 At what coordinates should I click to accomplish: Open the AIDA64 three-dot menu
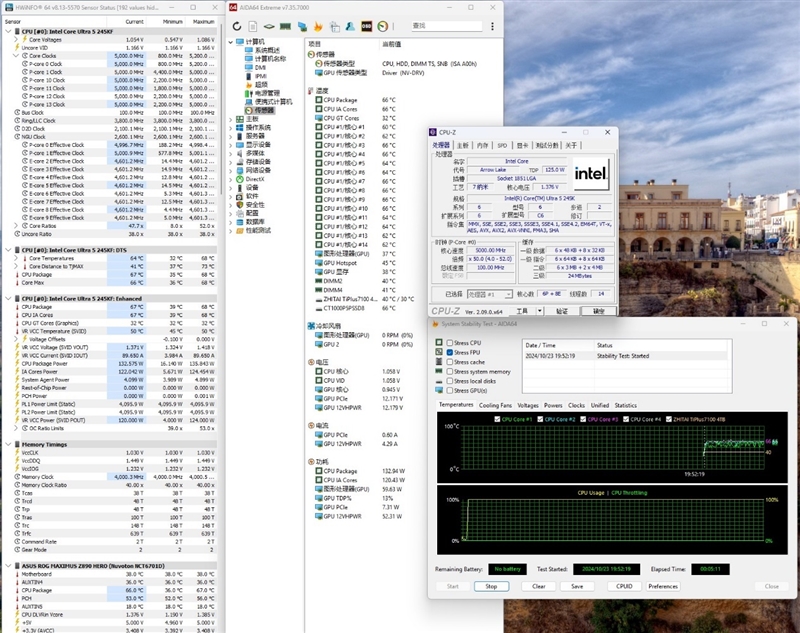492,26
